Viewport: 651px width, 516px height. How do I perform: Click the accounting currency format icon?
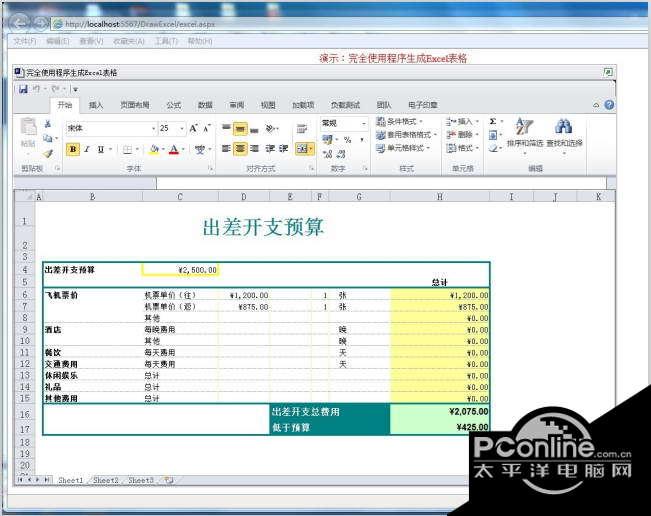(x=327, y=139)
